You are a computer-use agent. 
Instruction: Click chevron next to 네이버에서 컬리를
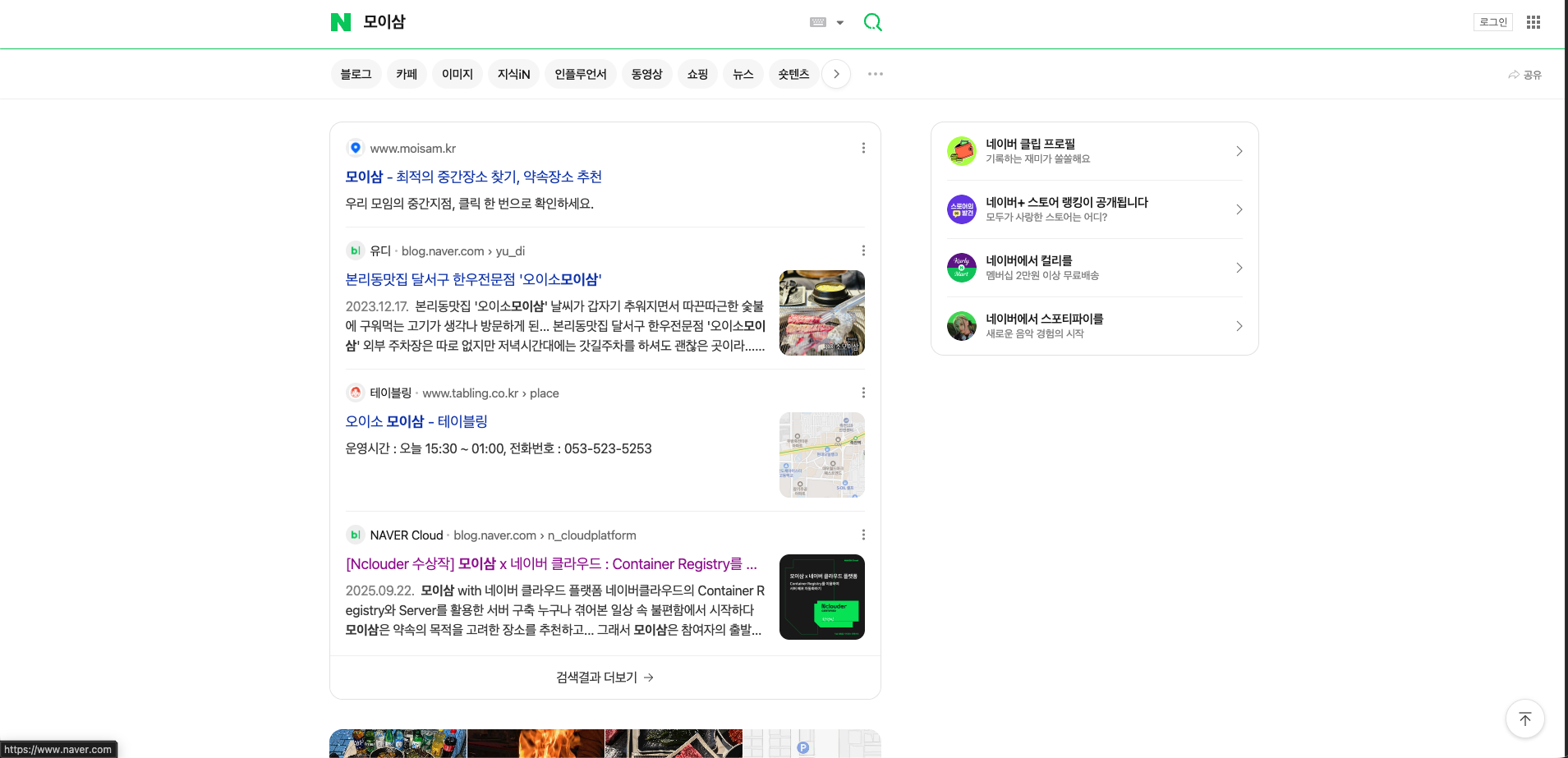(x=1239, y=268)
